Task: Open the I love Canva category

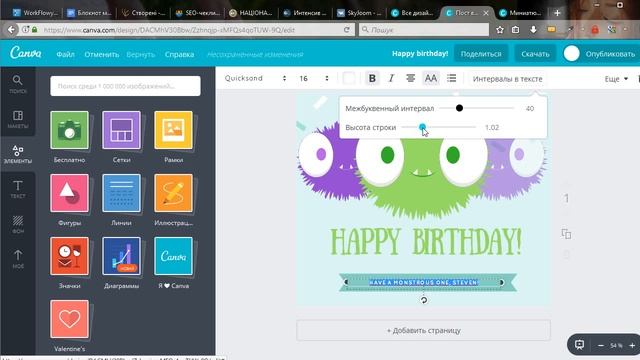Action: pos(173,256)
